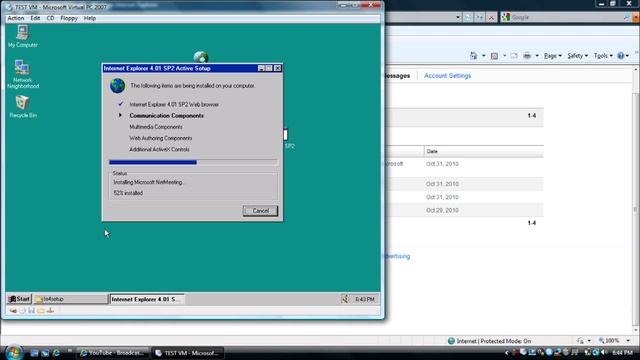Click the Date column header in browser table
Screen dimensions: 640x360
[x=484, y=151]
